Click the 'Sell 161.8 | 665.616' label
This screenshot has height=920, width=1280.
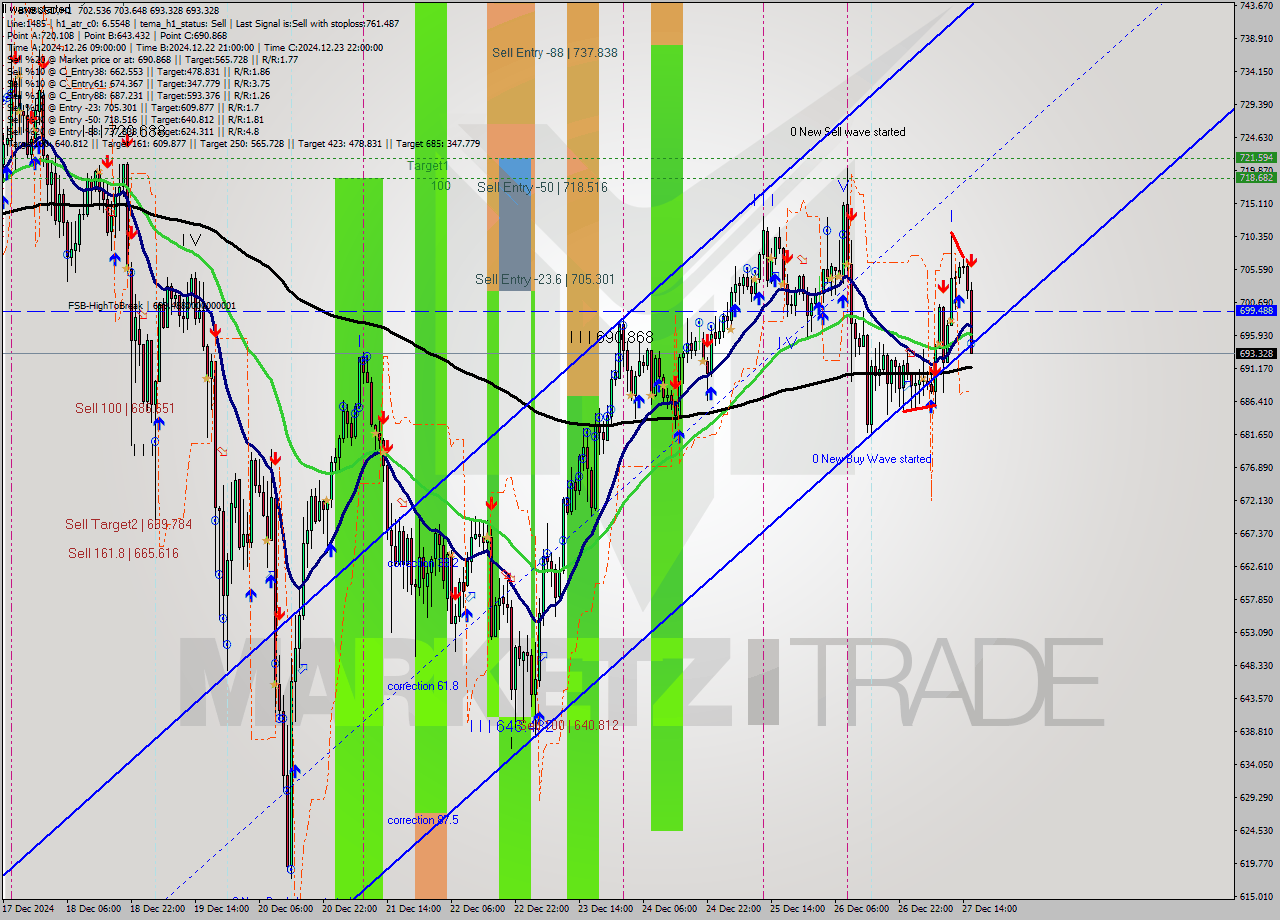pyautogui.click(x=123, y=553)
